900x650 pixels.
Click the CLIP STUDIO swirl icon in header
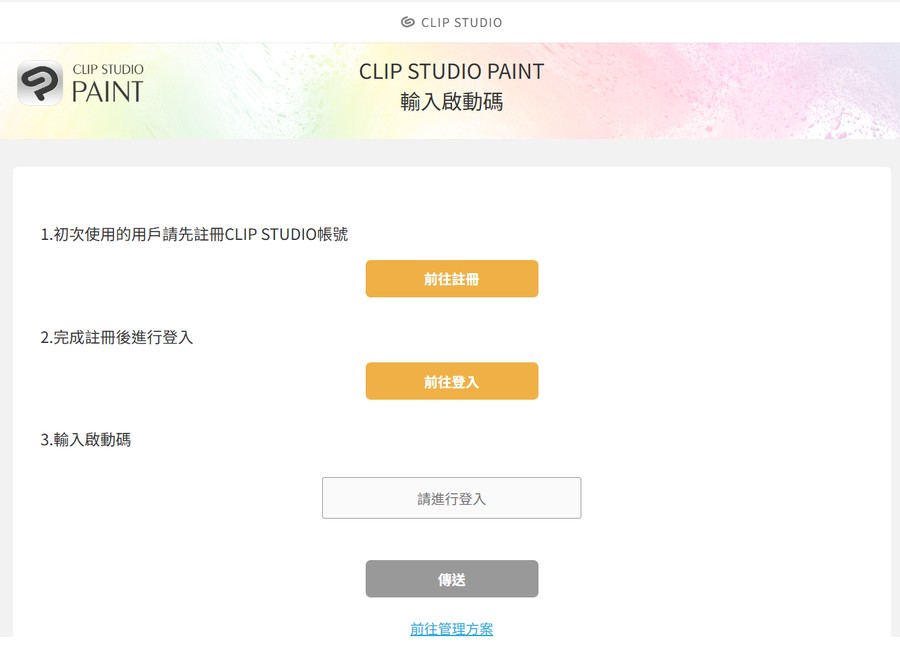coord(407,22)
